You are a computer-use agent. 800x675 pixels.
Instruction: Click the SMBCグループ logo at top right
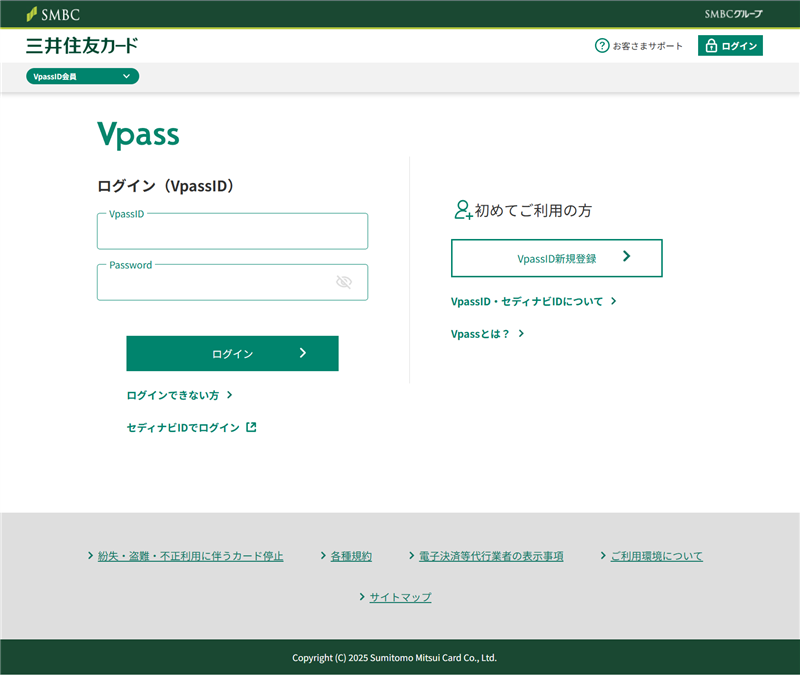pyautogui.click(x=733, y=14)
